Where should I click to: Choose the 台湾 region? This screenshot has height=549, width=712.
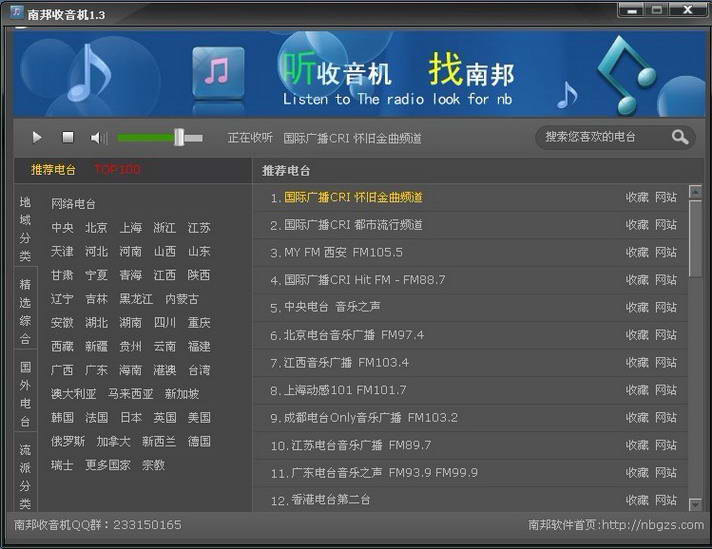199,370
